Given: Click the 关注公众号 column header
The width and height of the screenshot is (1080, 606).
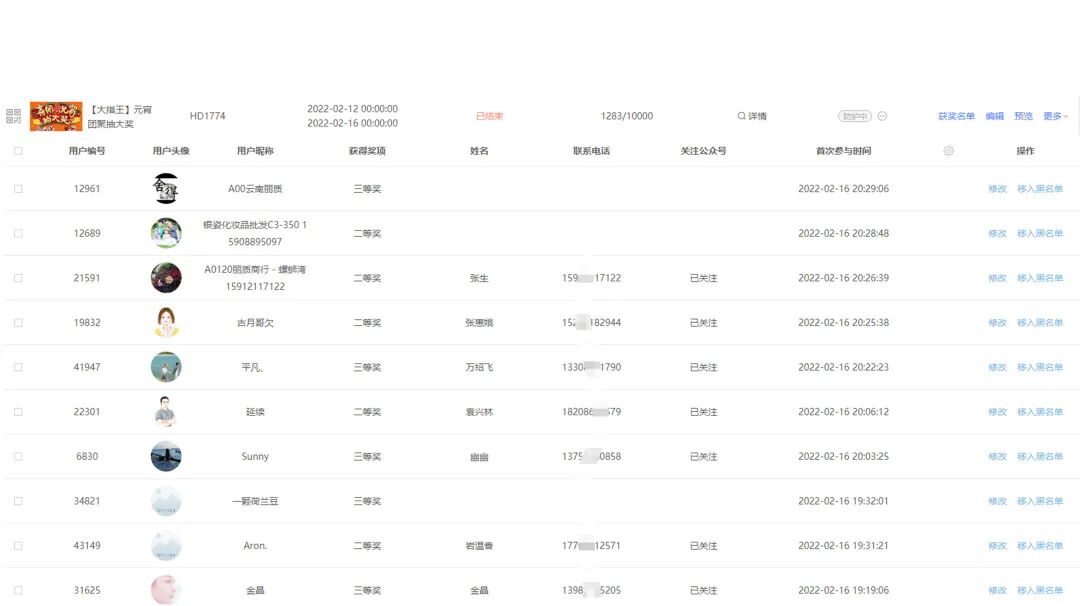Looking at the screenshot, I should click(x=703, y=151).
